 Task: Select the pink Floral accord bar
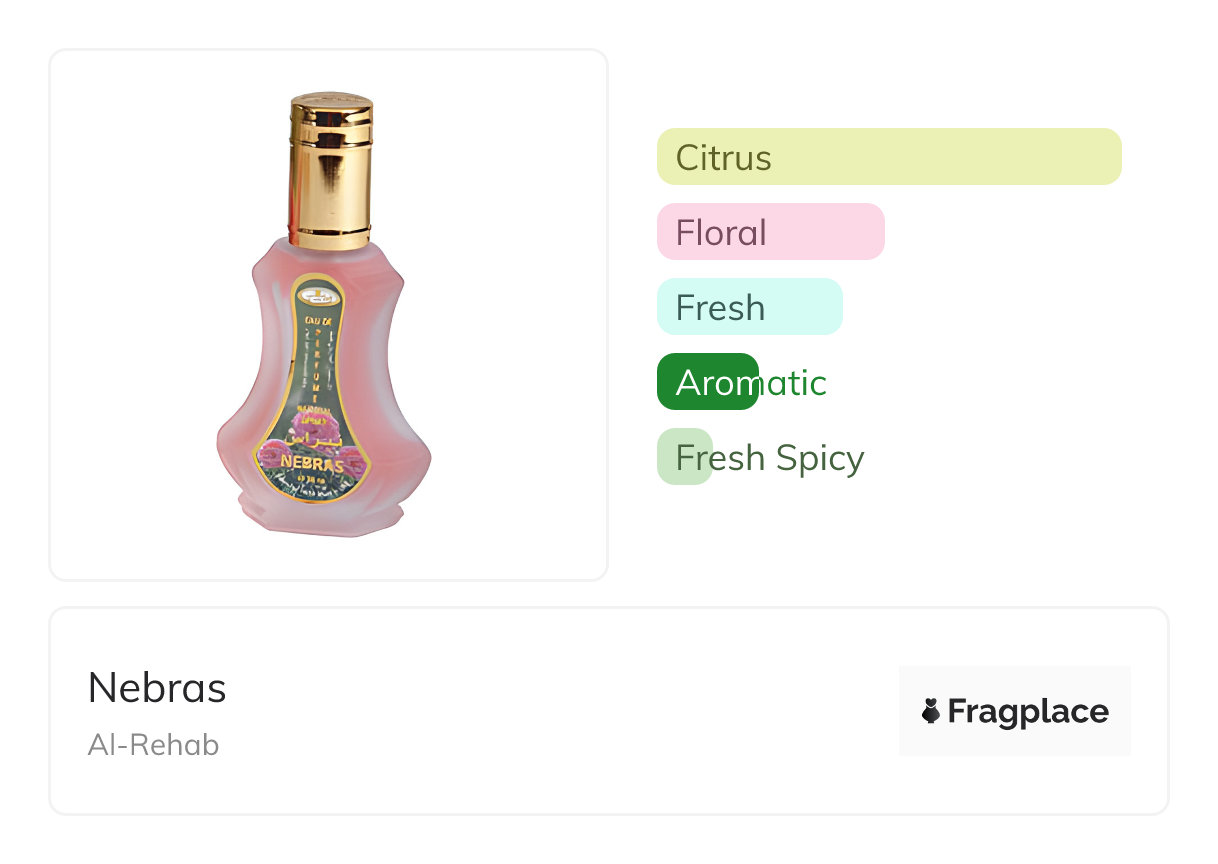(770, 232)
